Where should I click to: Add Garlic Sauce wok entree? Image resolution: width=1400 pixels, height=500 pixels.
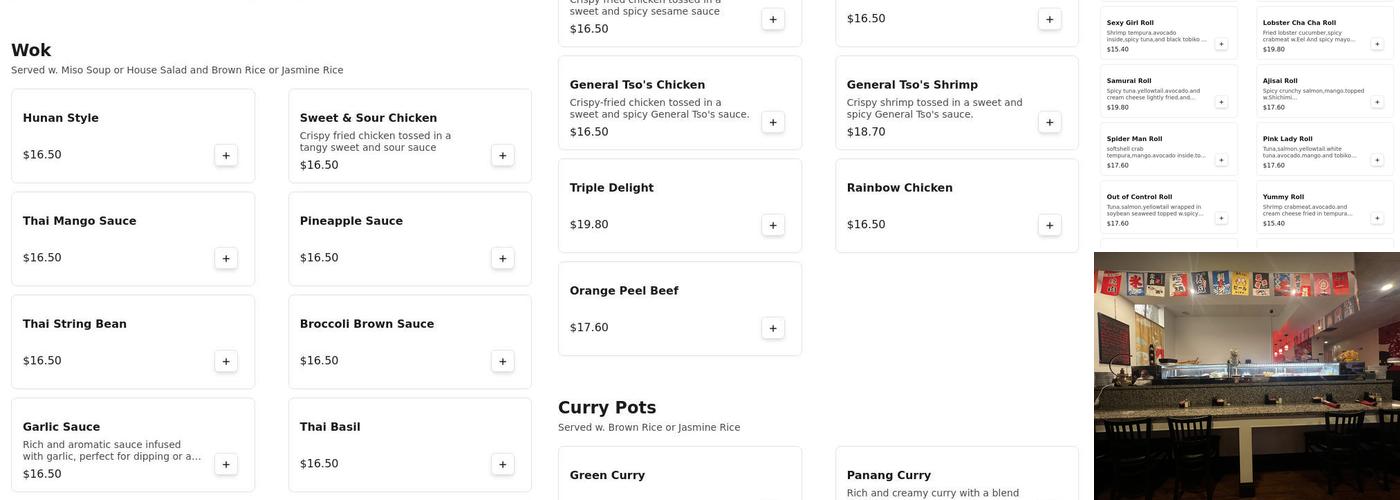tap(226, 464)
